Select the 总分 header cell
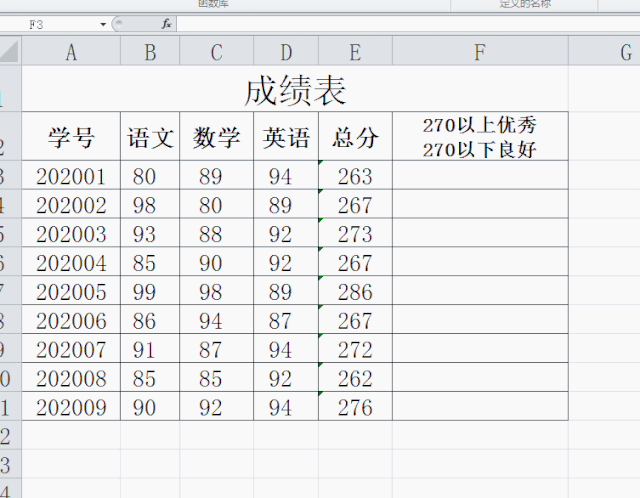This screenshot has width=640, height=498. (356, 136)
